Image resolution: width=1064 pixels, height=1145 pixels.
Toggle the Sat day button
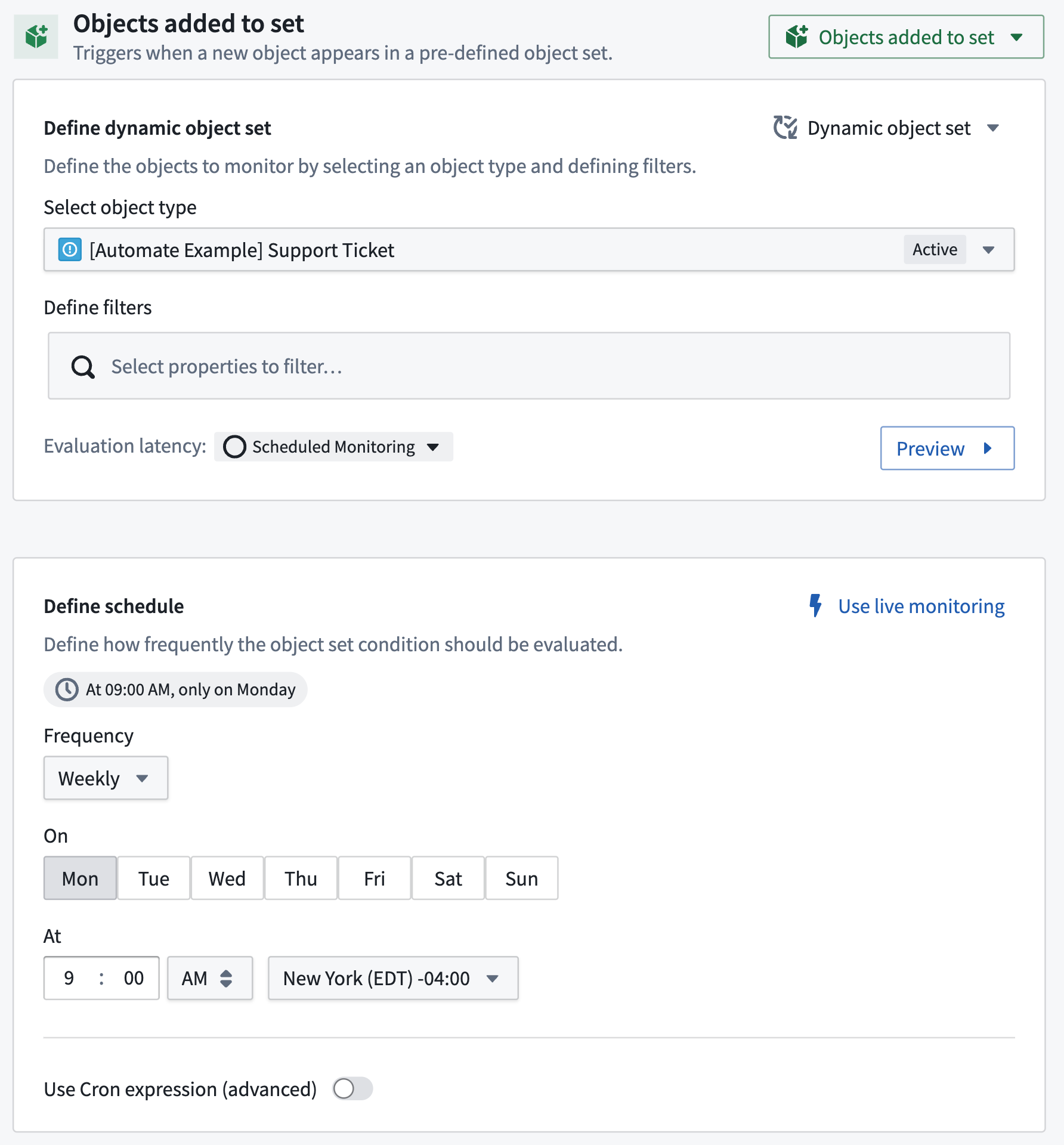pyautogui.click(x=448, y=878)
